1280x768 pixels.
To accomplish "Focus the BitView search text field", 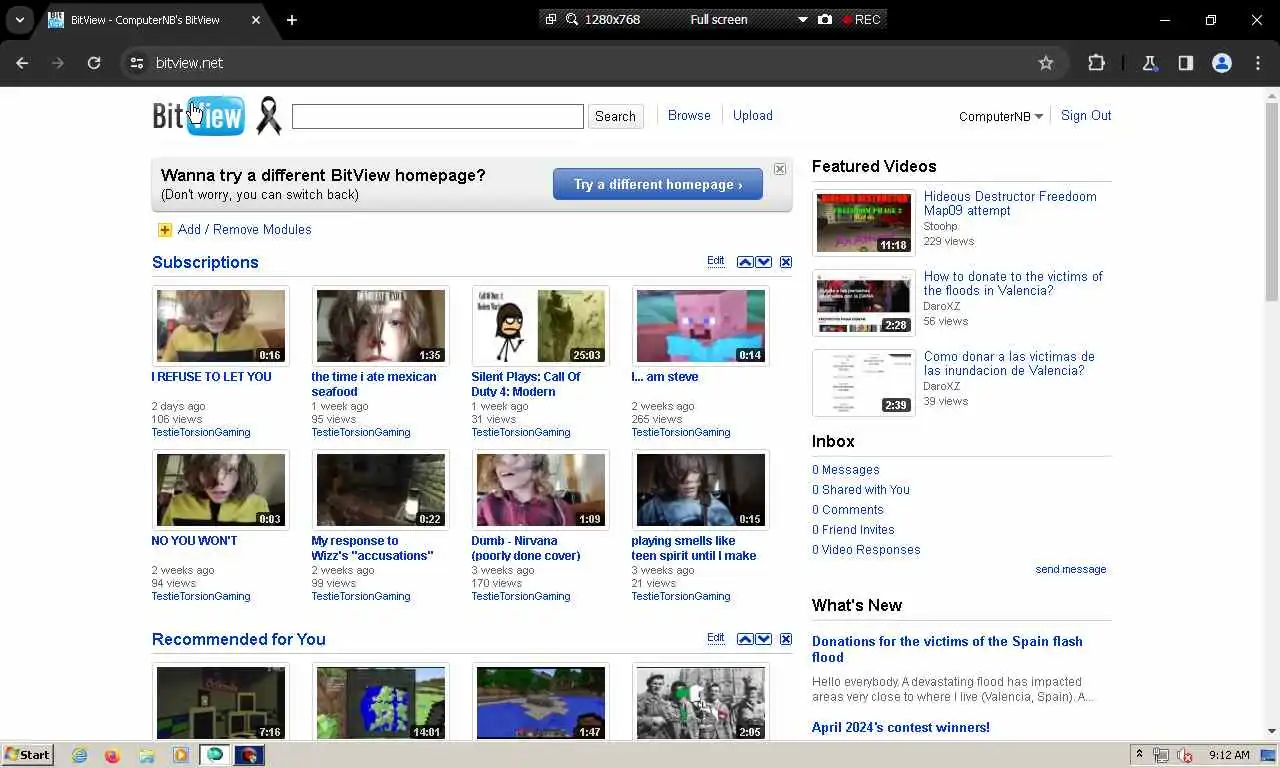I will [x=438, y=116].
